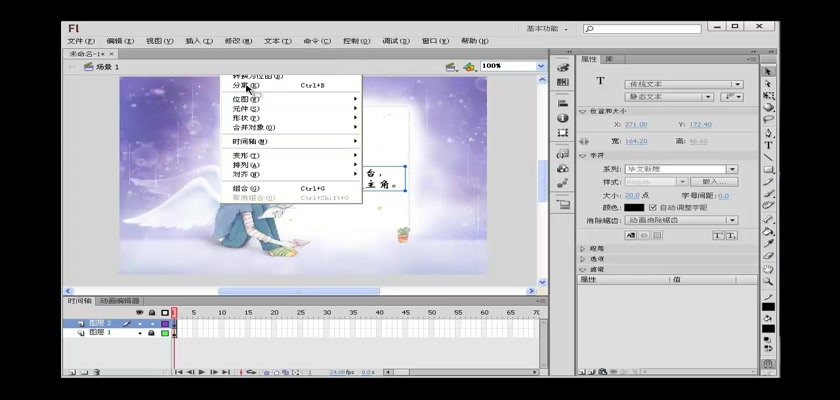Select the Lasso tool

(768, 119)
